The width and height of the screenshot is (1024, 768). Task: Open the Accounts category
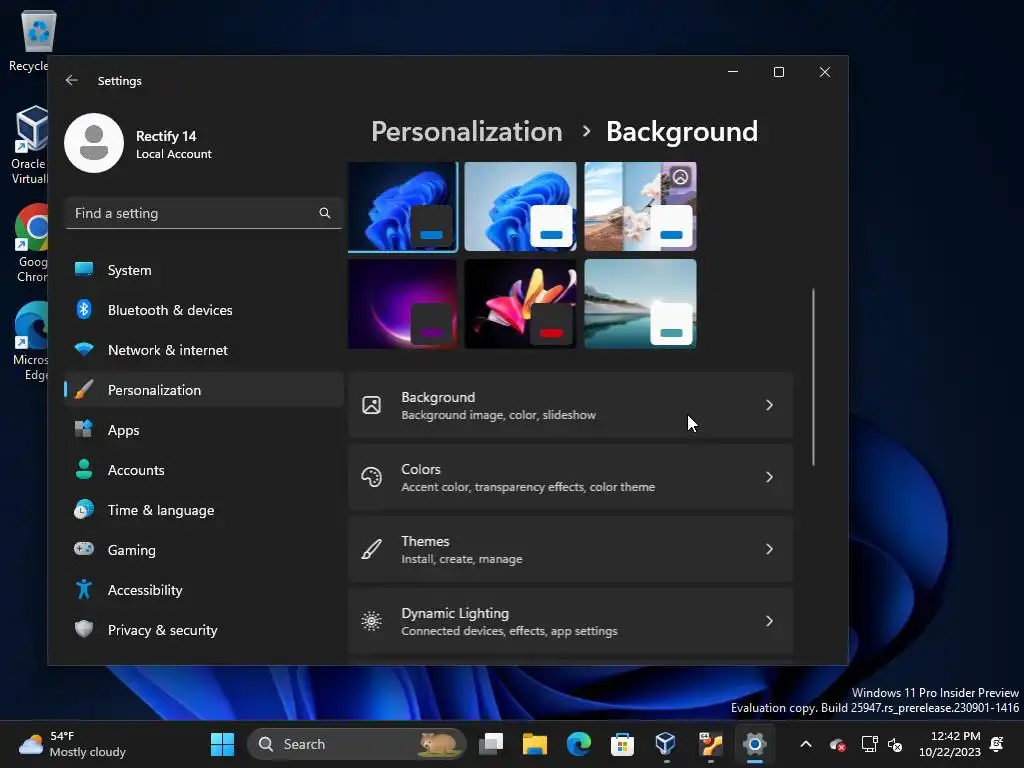tap(204, 470)
